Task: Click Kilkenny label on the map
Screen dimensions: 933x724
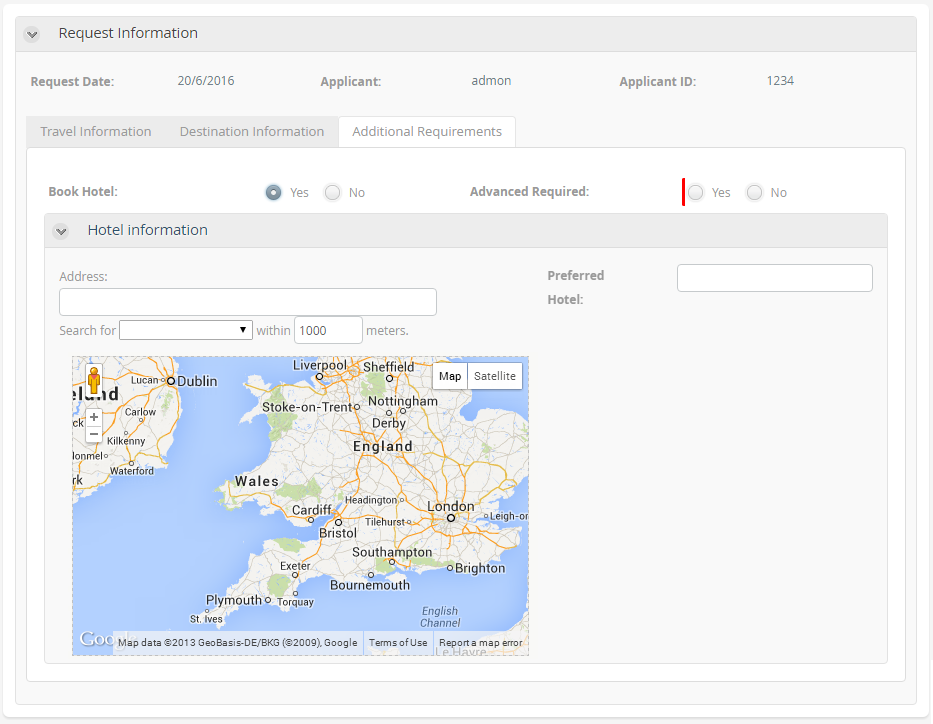Action: (126, 441)
